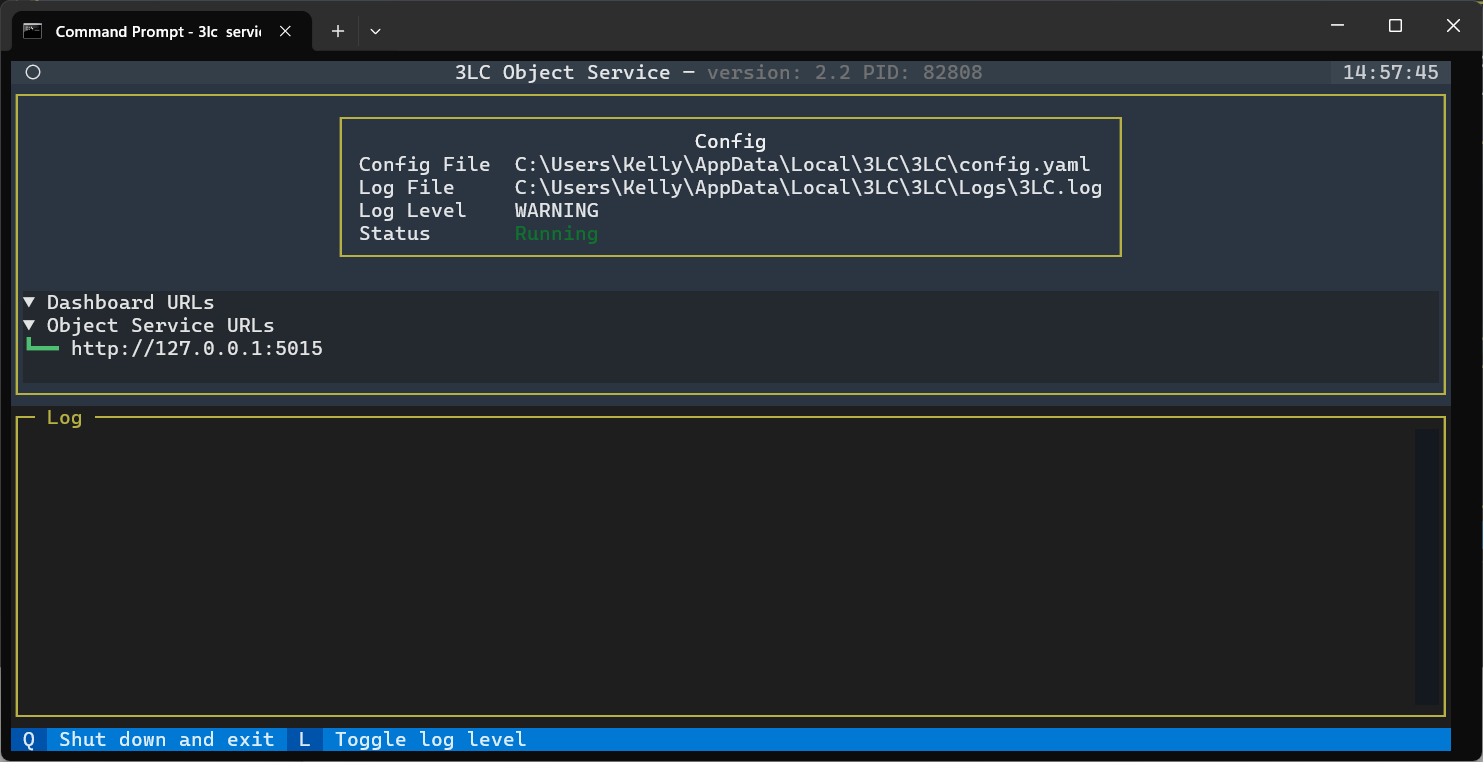Image resolution: width=1483 pixels, height=762 pixels.
Task: Click the version: 2.2 PID: 82808 text
Action: tap(845, 72)
